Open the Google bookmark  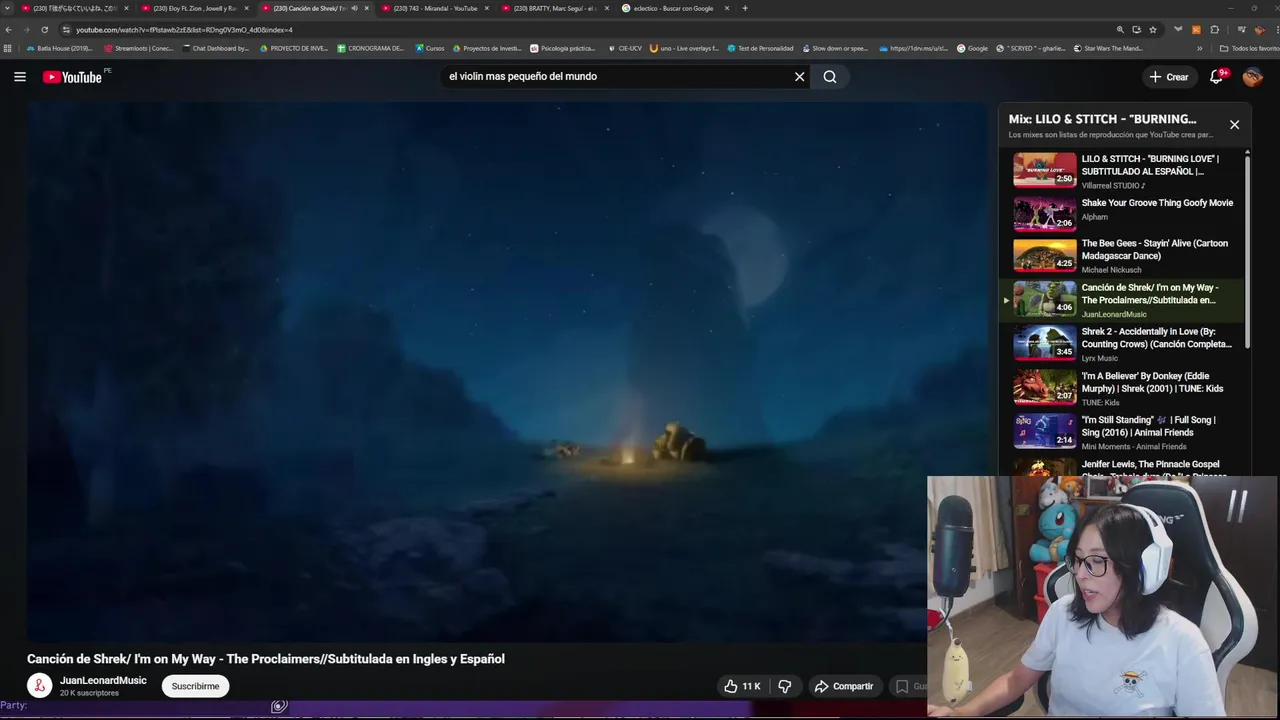point(972,48)
